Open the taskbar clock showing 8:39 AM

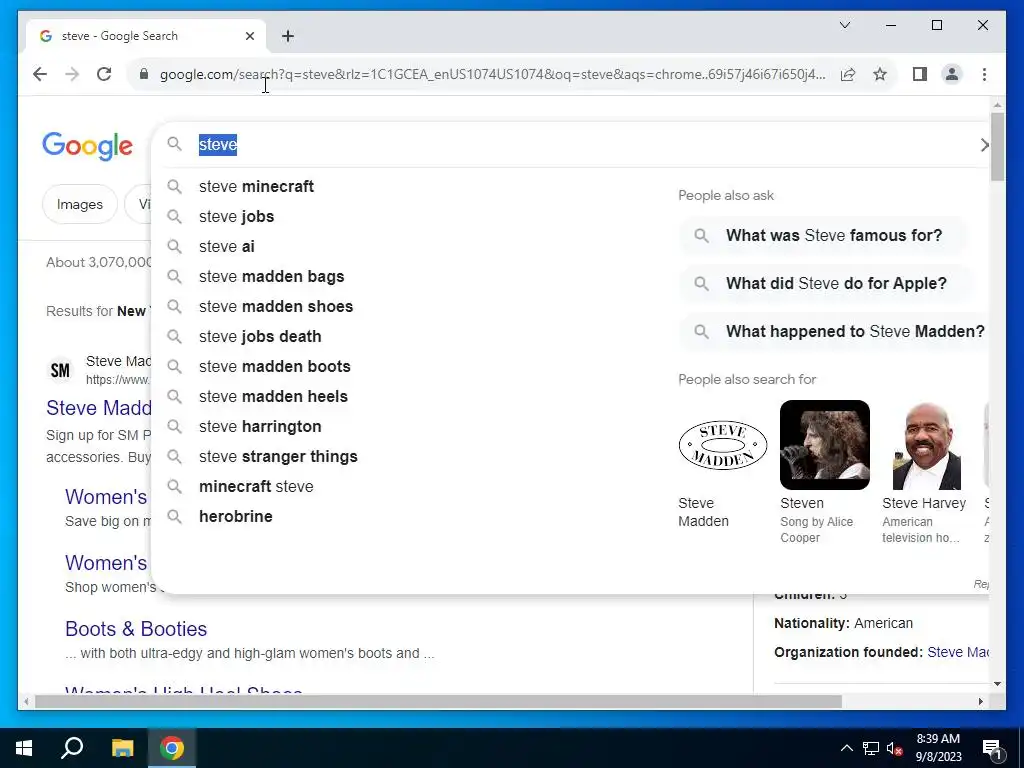pyautogui.click(x=938, y=748)
